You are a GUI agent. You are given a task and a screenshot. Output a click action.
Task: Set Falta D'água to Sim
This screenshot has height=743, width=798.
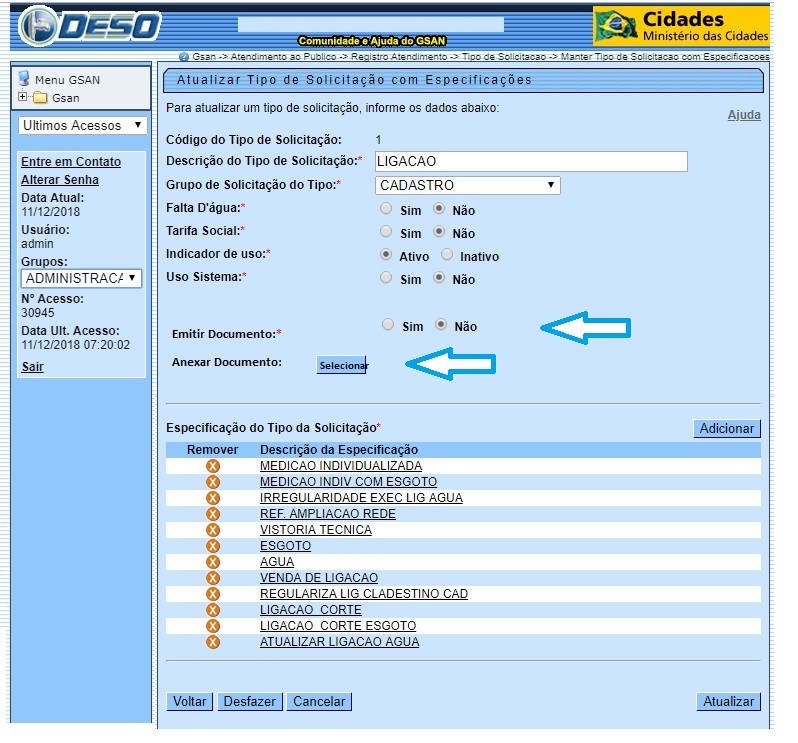pyautogui.click(x=386, y=210)
